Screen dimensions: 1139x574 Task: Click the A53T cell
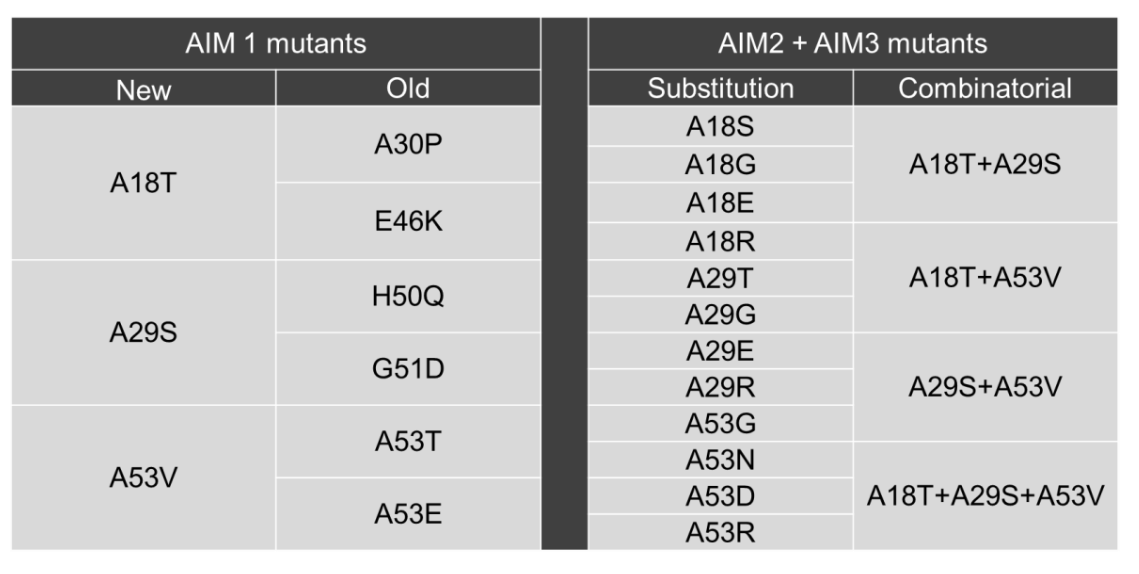tap(408, 442)
